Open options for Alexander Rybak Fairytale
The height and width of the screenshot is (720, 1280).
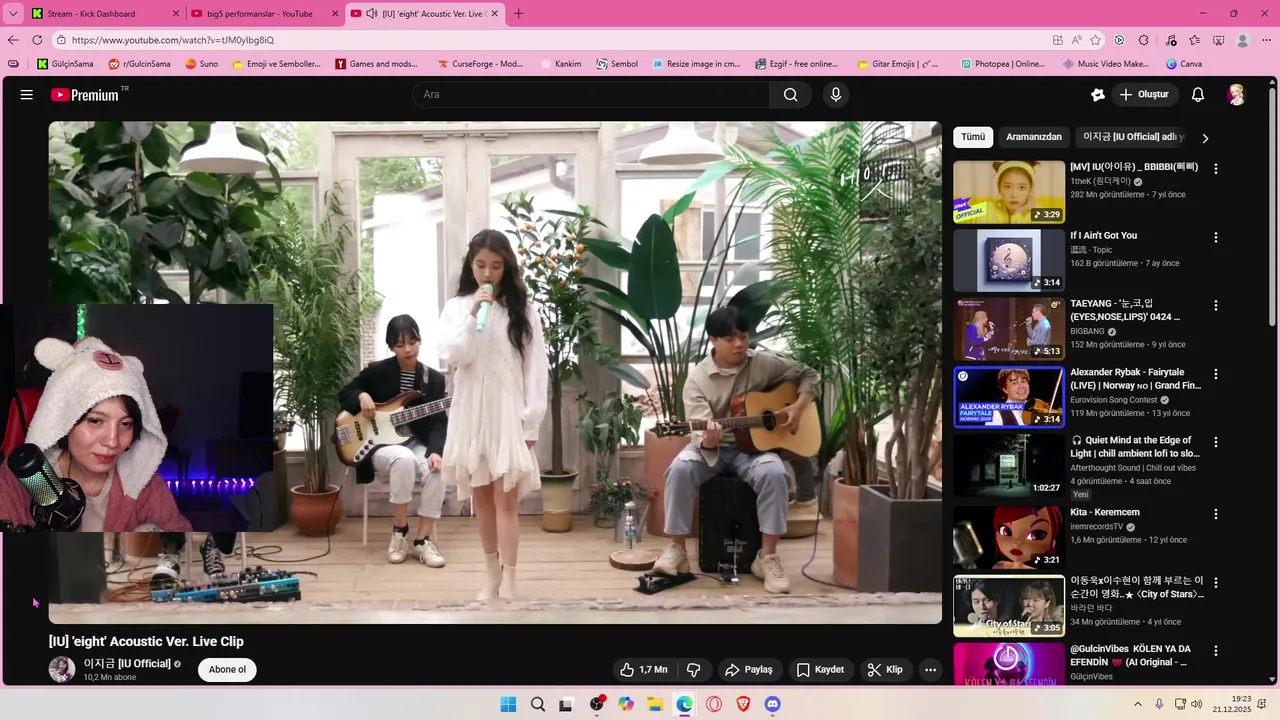[1216, 374]
